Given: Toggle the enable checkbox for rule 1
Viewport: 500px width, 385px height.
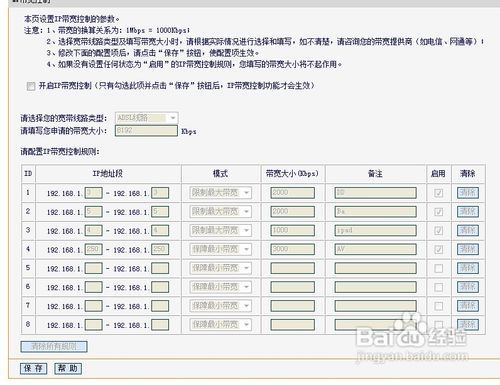Looking at the screenshot, I should tap(439, 193).
